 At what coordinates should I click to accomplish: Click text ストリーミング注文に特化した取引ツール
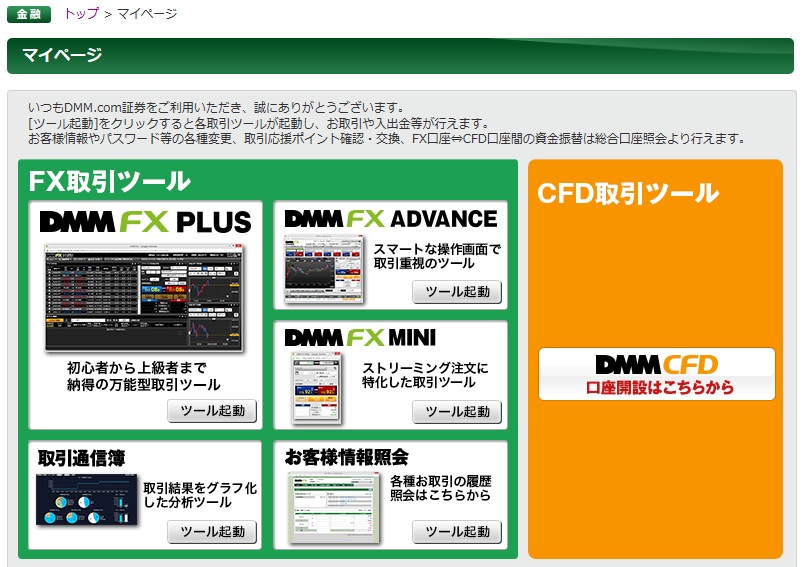tap(425, 375)
